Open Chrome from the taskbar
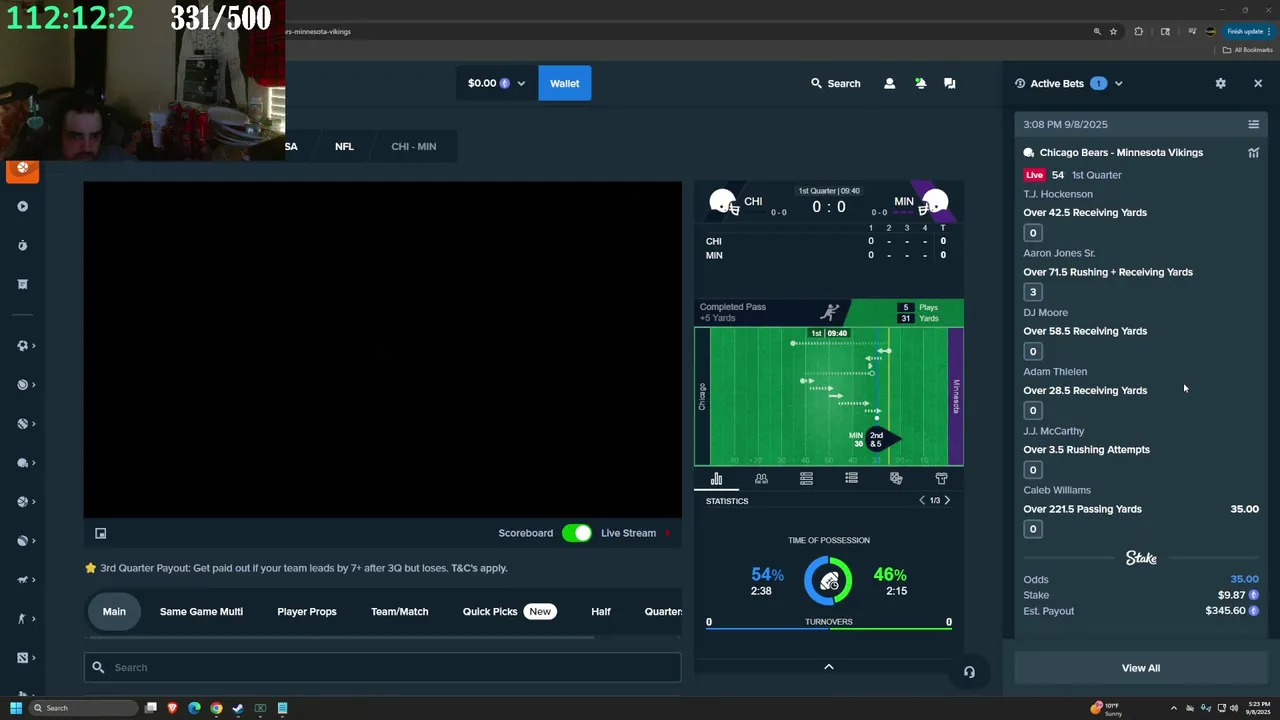Image resolution: width=1280 pixels, height=720 pixels. (x=216, y=708)
